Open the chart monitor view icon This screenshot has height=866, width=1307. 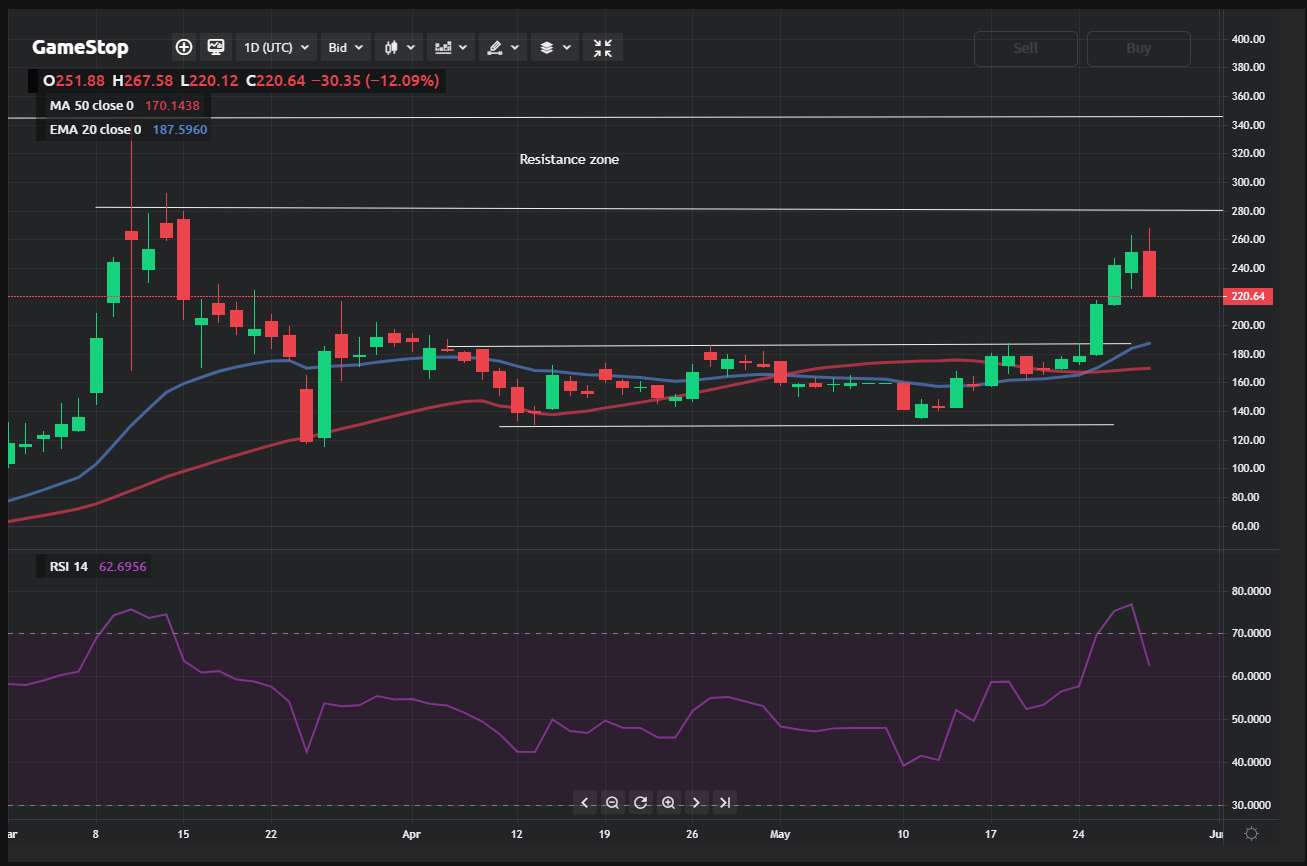coord(215,47)
